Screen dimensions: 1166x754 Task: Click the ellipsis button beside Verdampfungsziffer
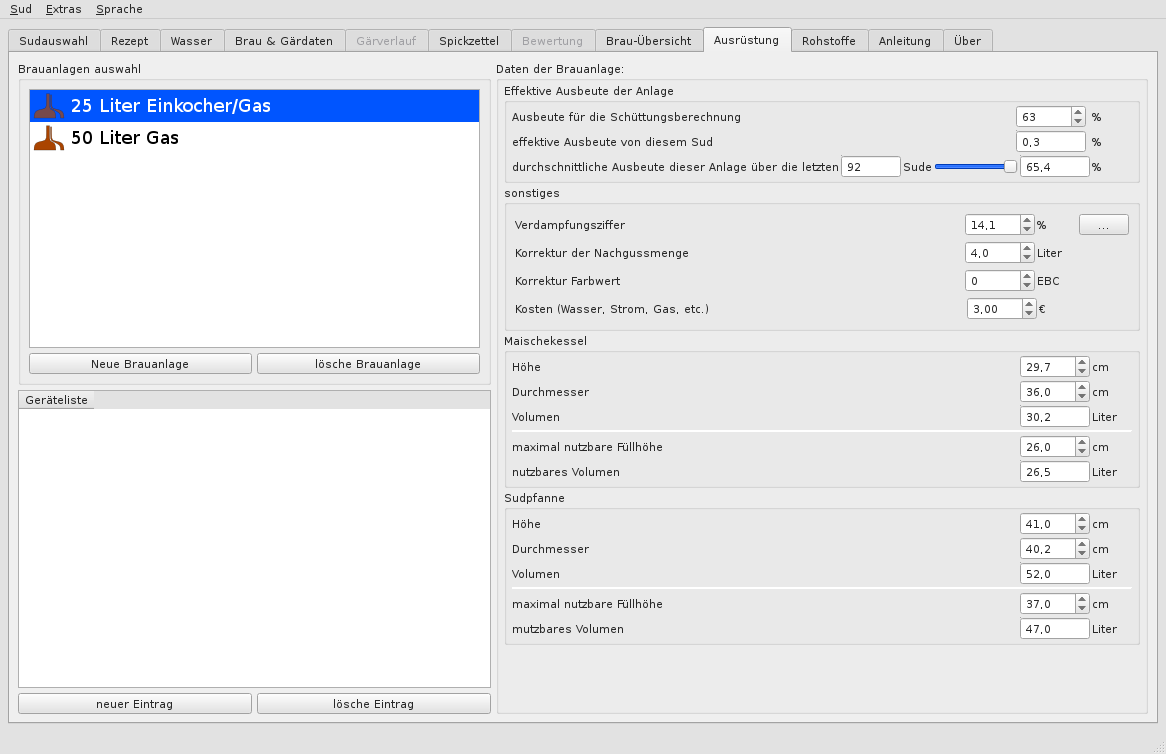pos(1103,226)
